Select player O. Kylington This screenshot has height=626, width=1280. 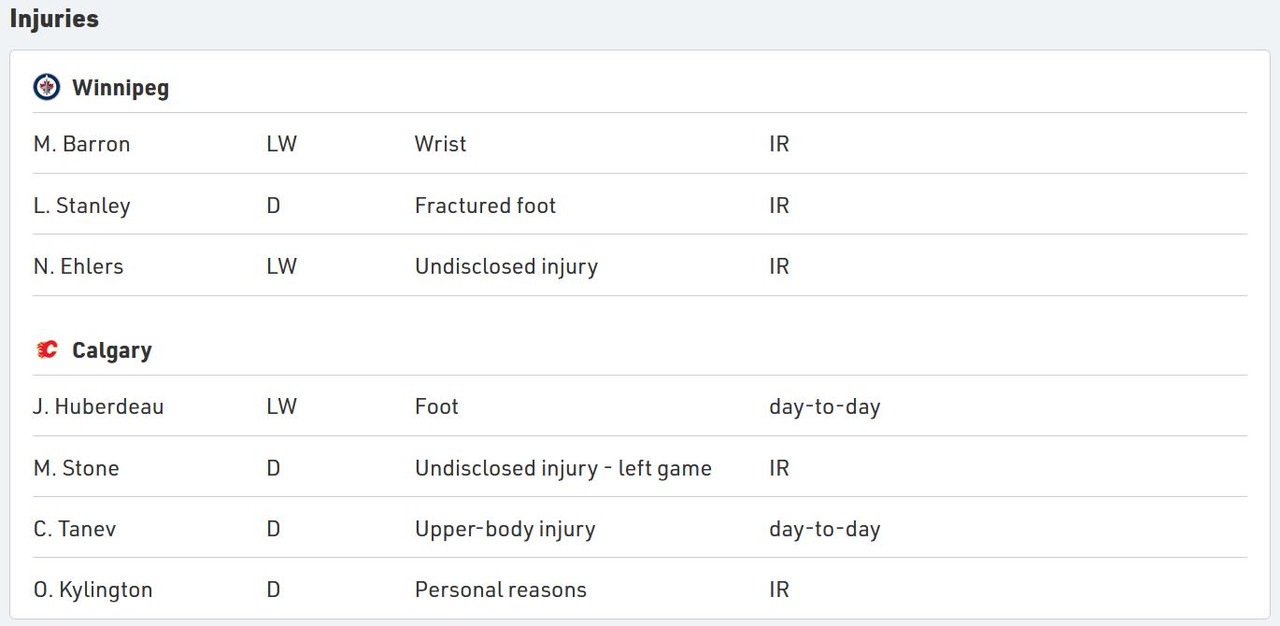point(93,590)
